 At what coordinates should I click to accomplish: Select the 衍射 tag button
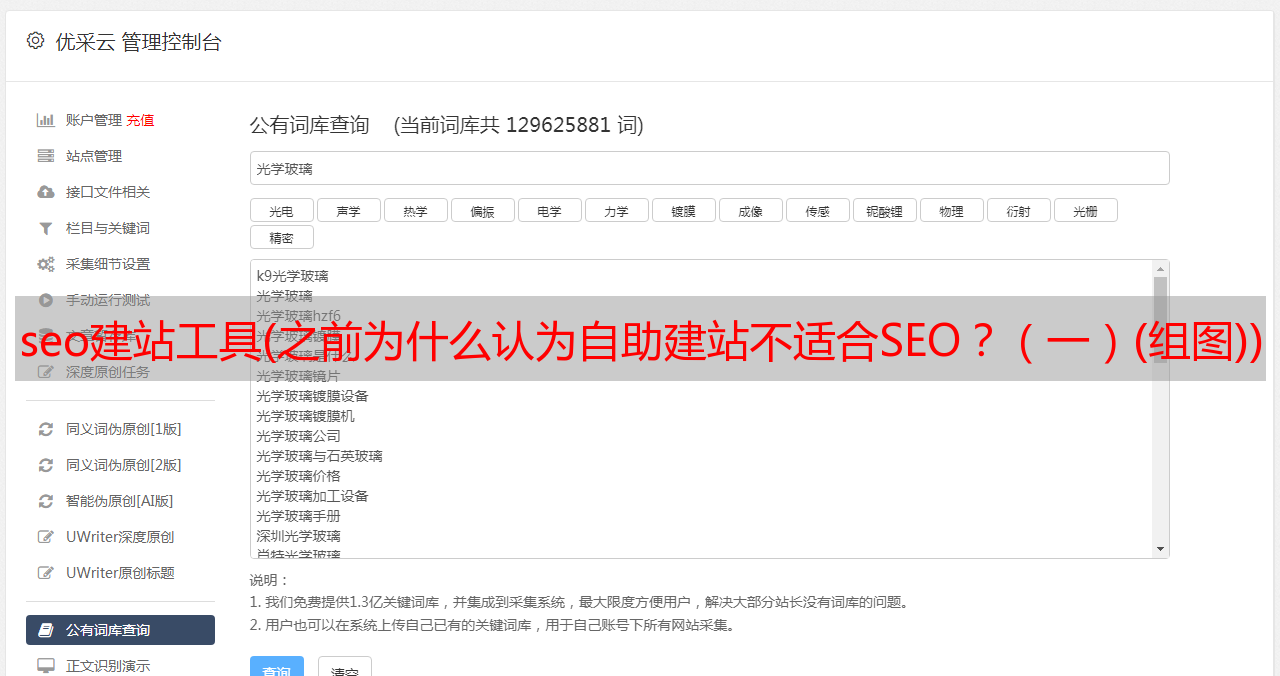coord(1019,210)
